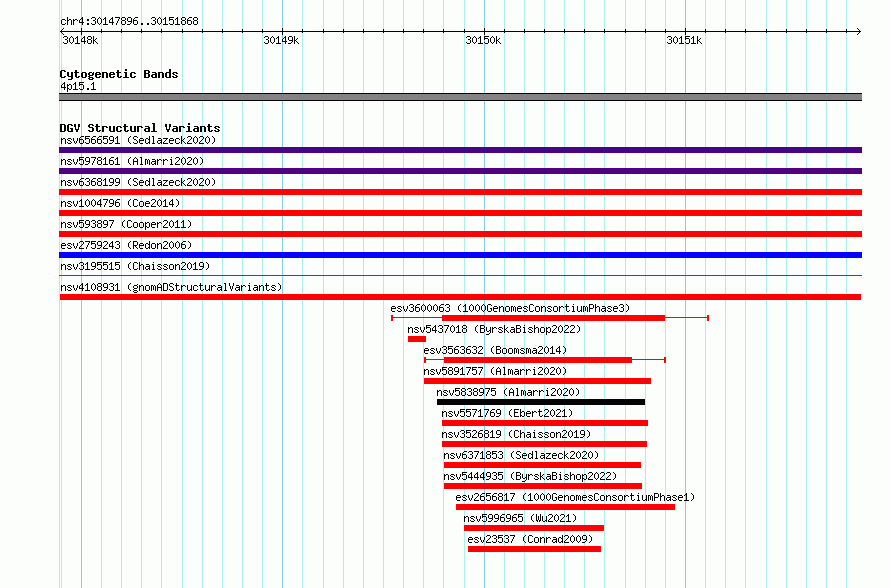The width and height of the screenshot is (890, 588).
Task: Select the red bar under nsv6371853
Action: 543,465
